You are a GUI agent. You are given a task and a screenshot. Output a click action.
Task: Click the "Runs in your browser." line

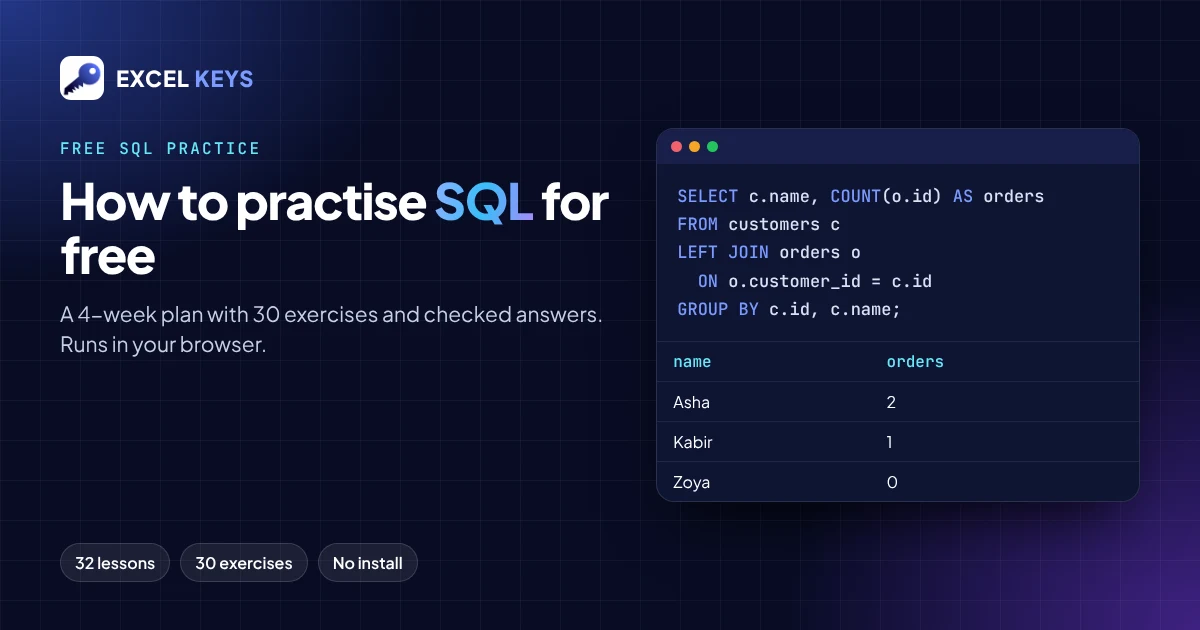(163, 346)
